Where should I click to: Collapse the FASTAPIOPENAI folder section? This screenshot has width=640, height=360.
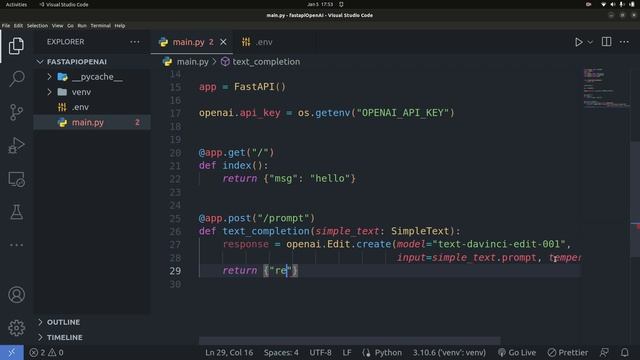click(77, 62)
